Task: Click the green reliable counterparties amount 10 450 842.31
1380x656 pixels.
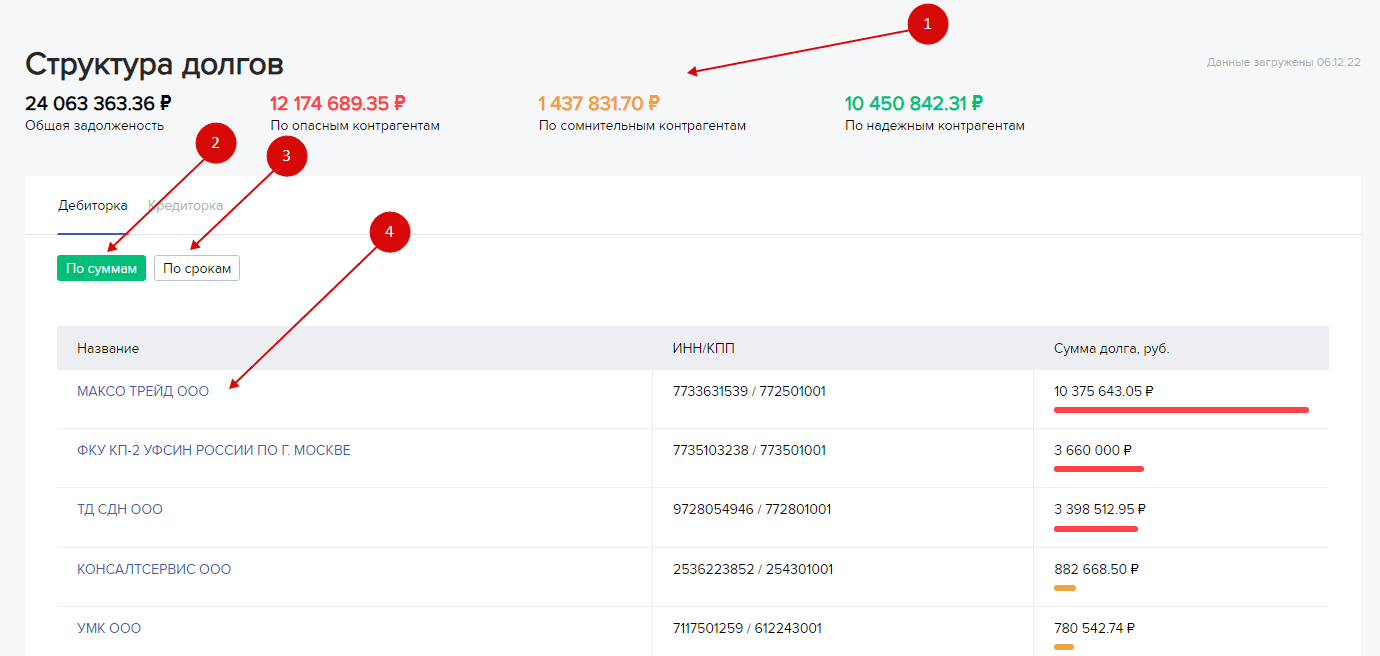Action: pyautogui.click(x=913, y=103)
